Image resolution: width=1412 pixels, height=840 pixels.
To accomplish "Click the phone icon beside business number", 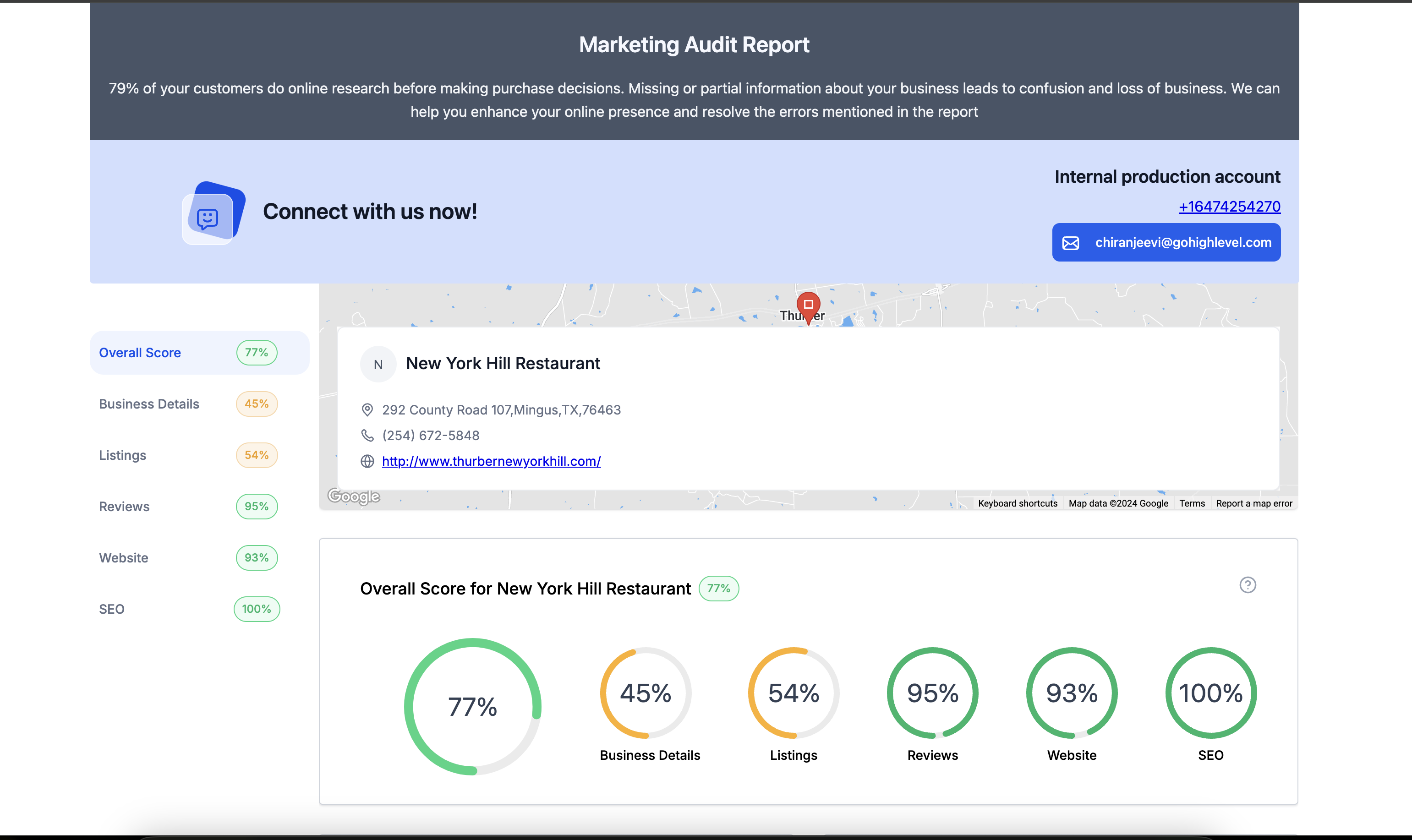I will [x=367, y=435].
